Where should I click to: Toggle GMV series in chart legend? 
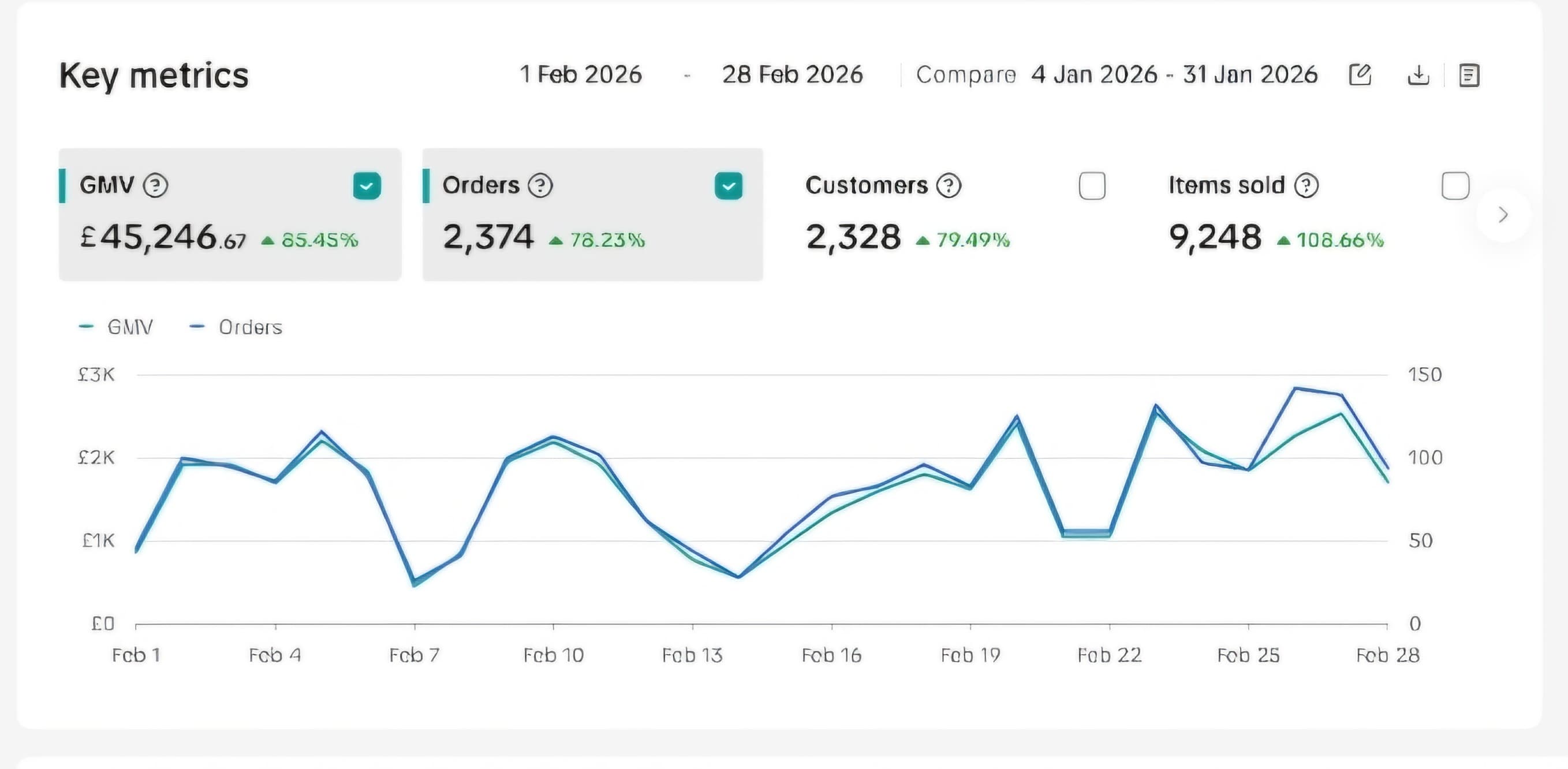(115, 327)
